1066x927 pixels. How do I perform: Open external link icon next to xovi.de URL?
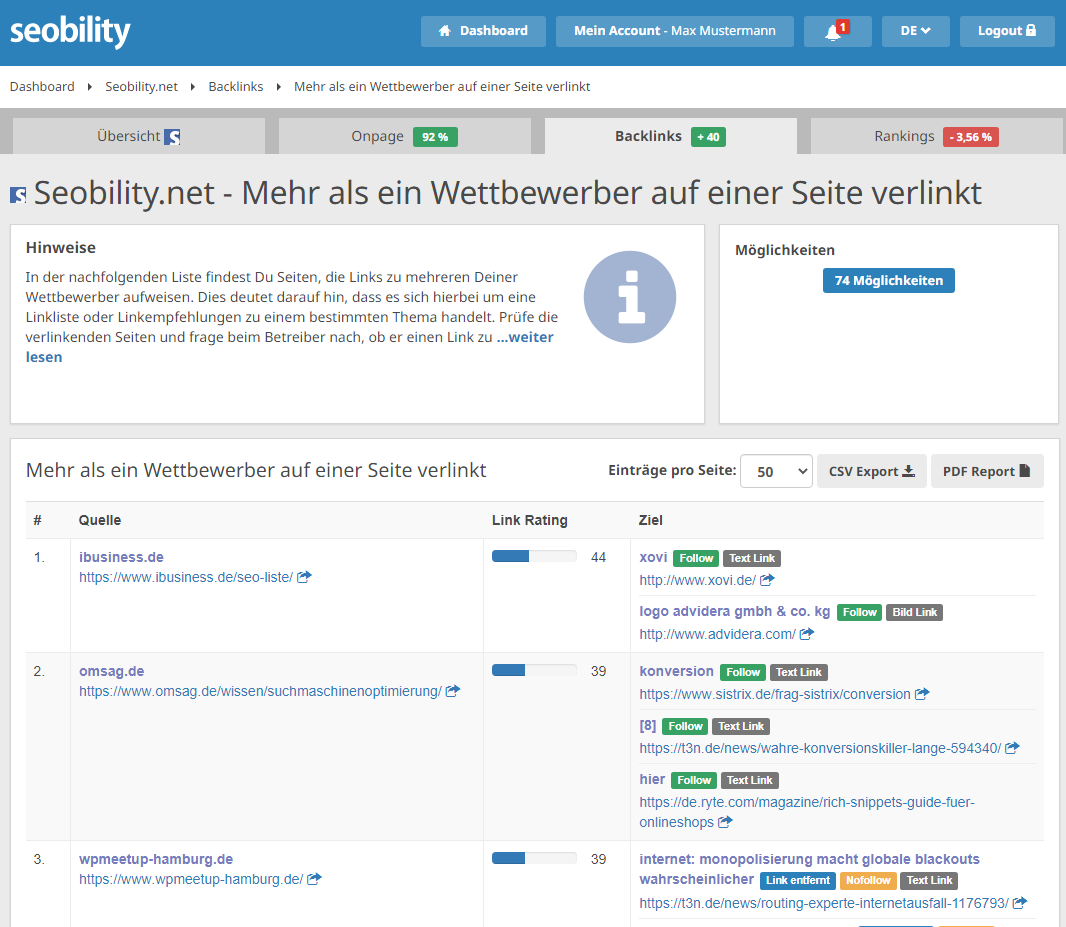(x=767, y=580)
